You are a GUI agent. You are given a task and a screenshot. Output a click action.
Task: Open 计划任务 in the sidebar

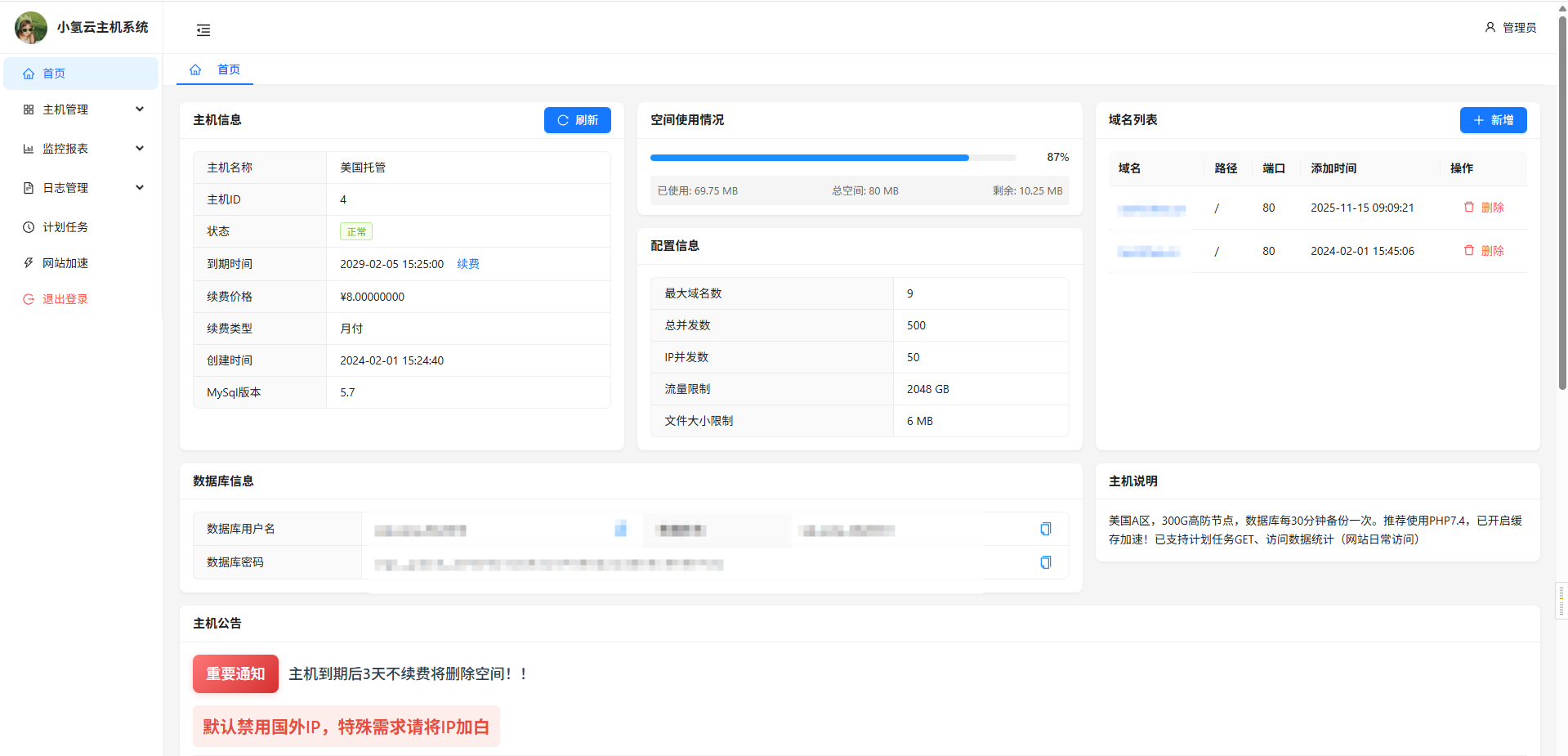[65, 227]
